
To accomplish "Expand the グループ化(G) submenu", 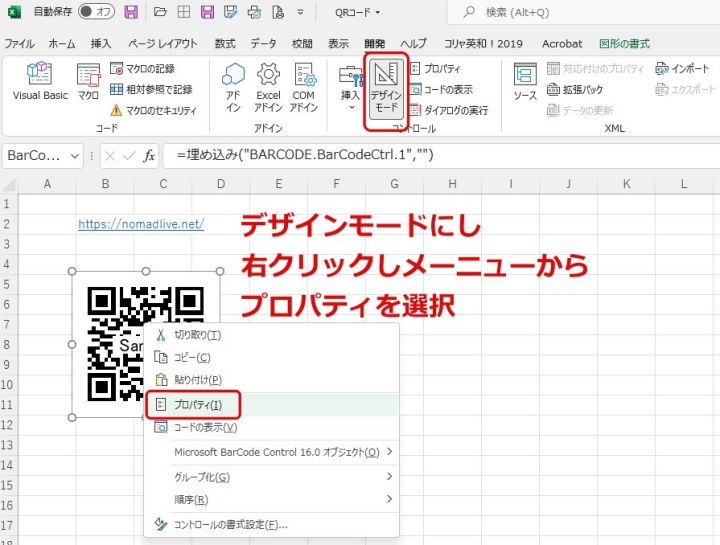I will click(x=271, y=477).
